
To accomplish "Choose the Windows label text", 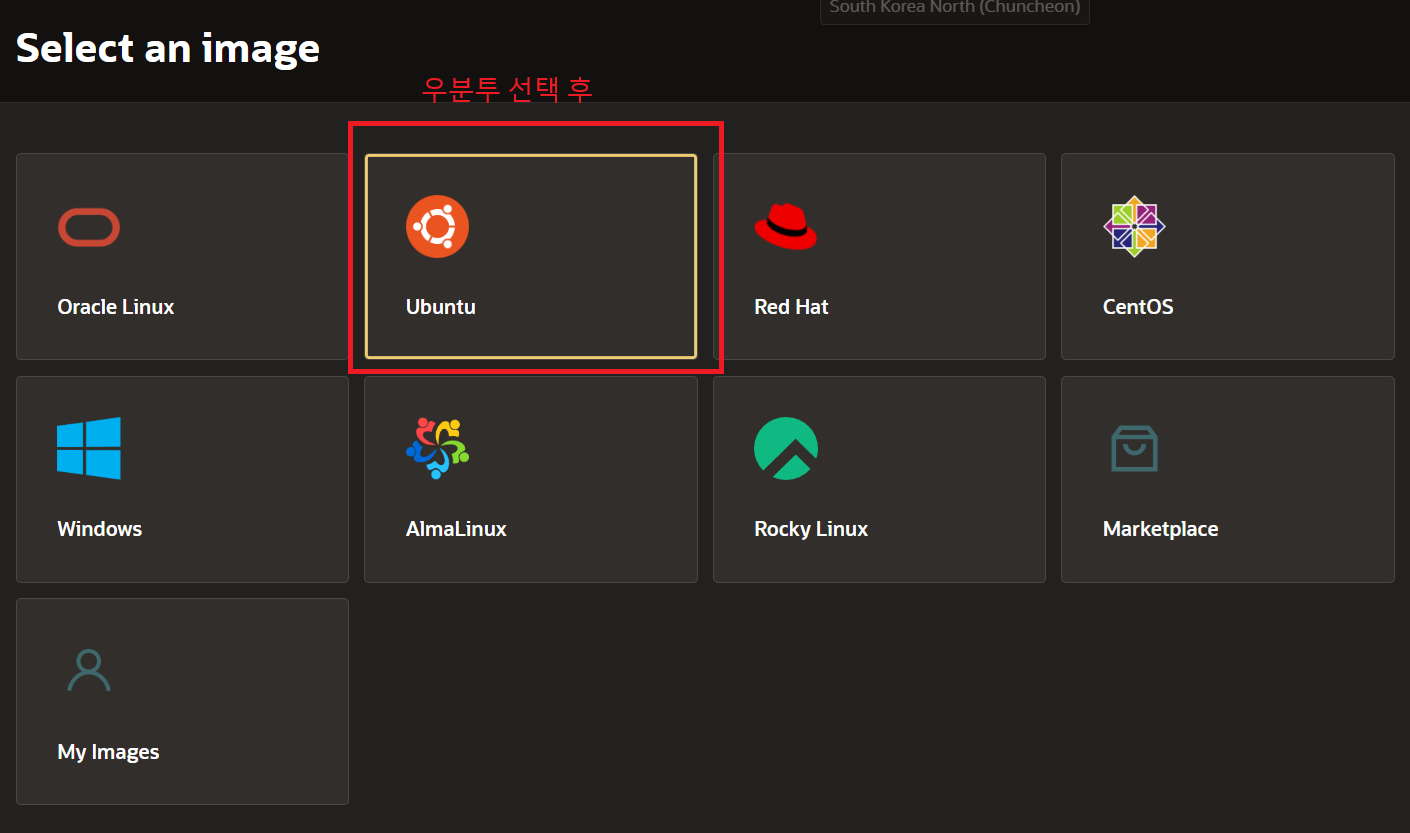I will point(100,529).
